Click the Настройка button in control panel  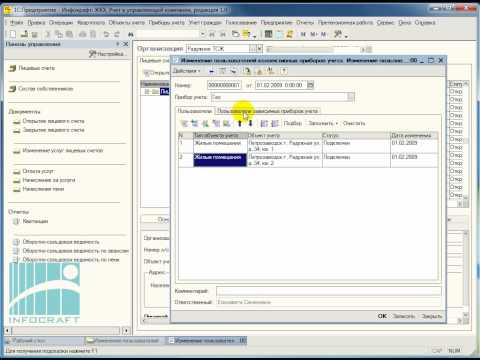pos(107,54)
